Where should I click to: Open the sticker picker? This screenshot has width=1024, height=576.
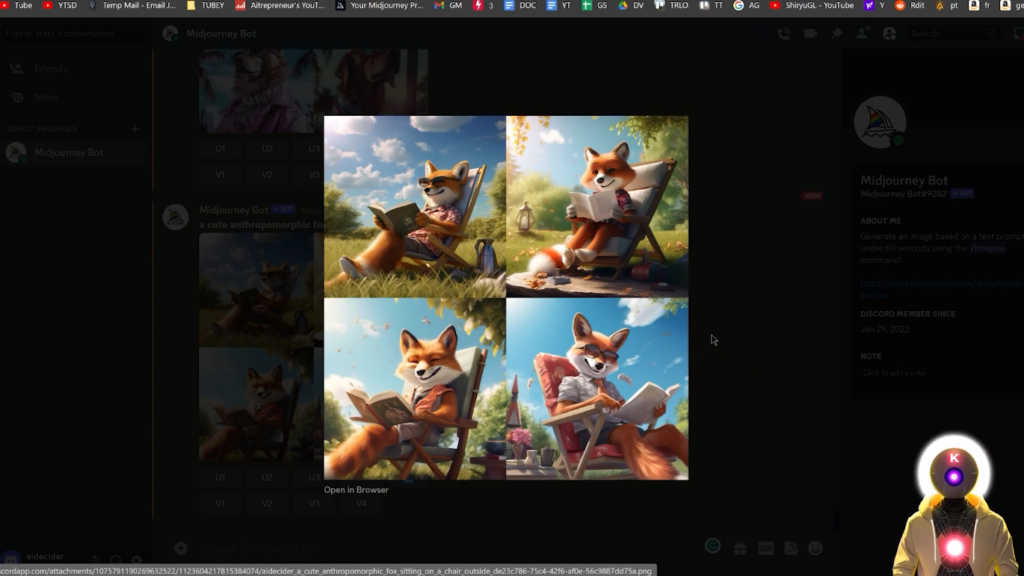tap(791, 549)
